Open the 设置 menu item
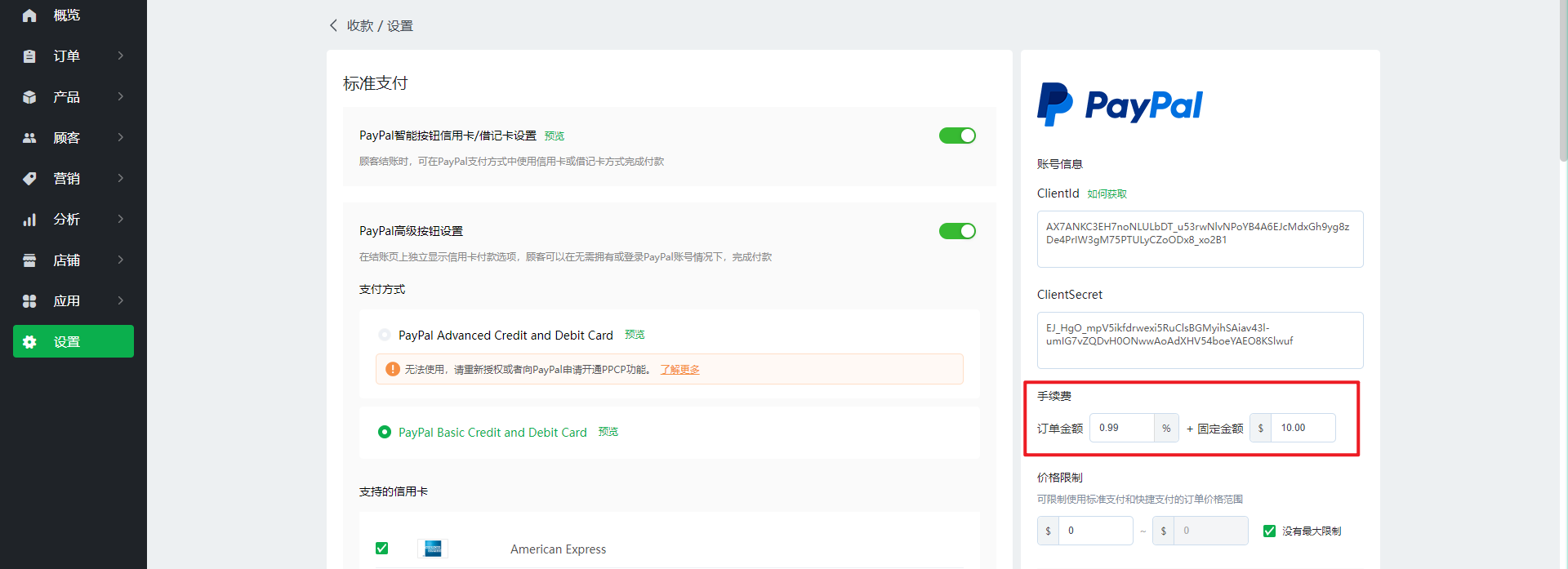 73,341
